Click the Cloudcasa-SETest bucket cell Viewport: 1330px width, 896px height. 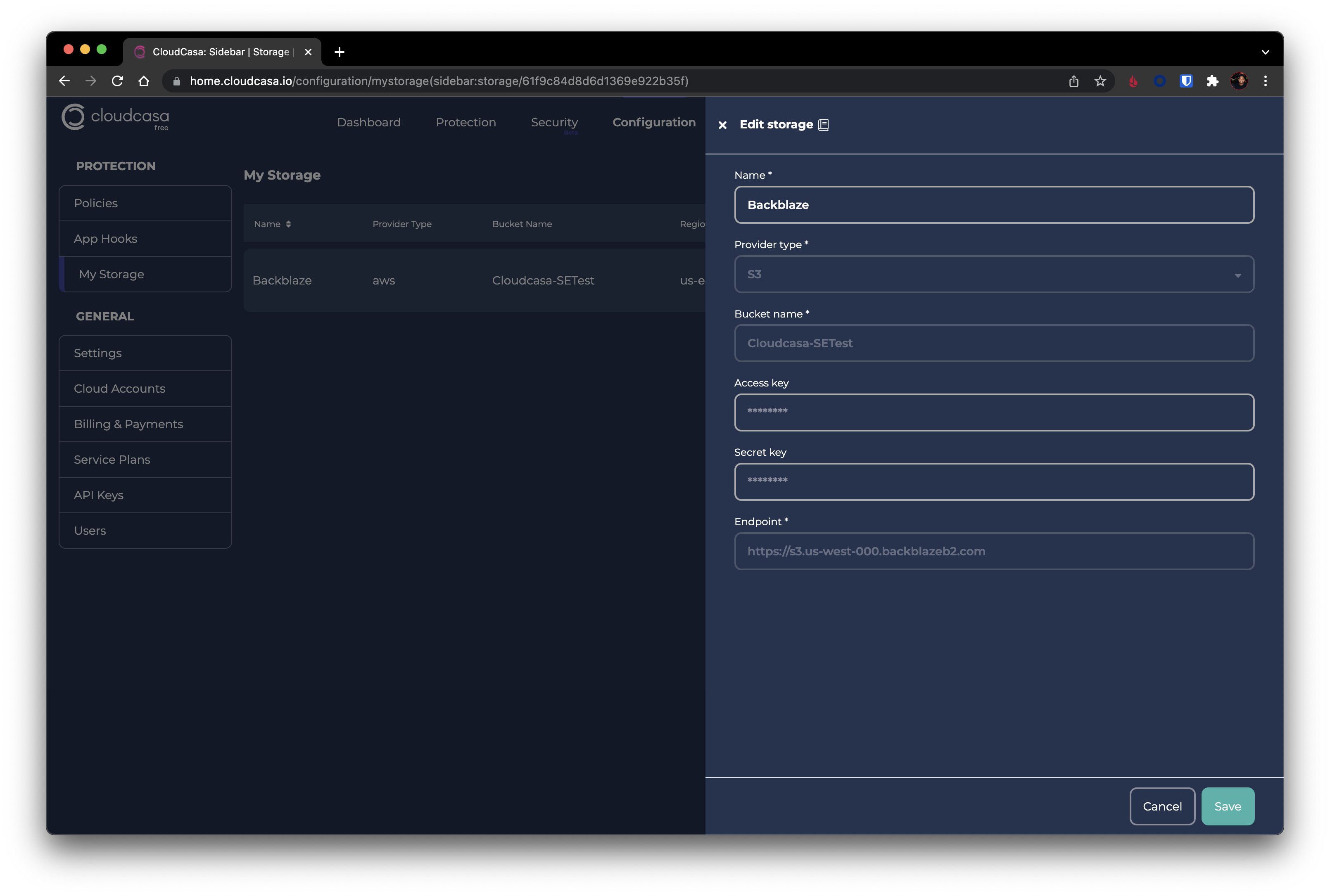point(543,281)
